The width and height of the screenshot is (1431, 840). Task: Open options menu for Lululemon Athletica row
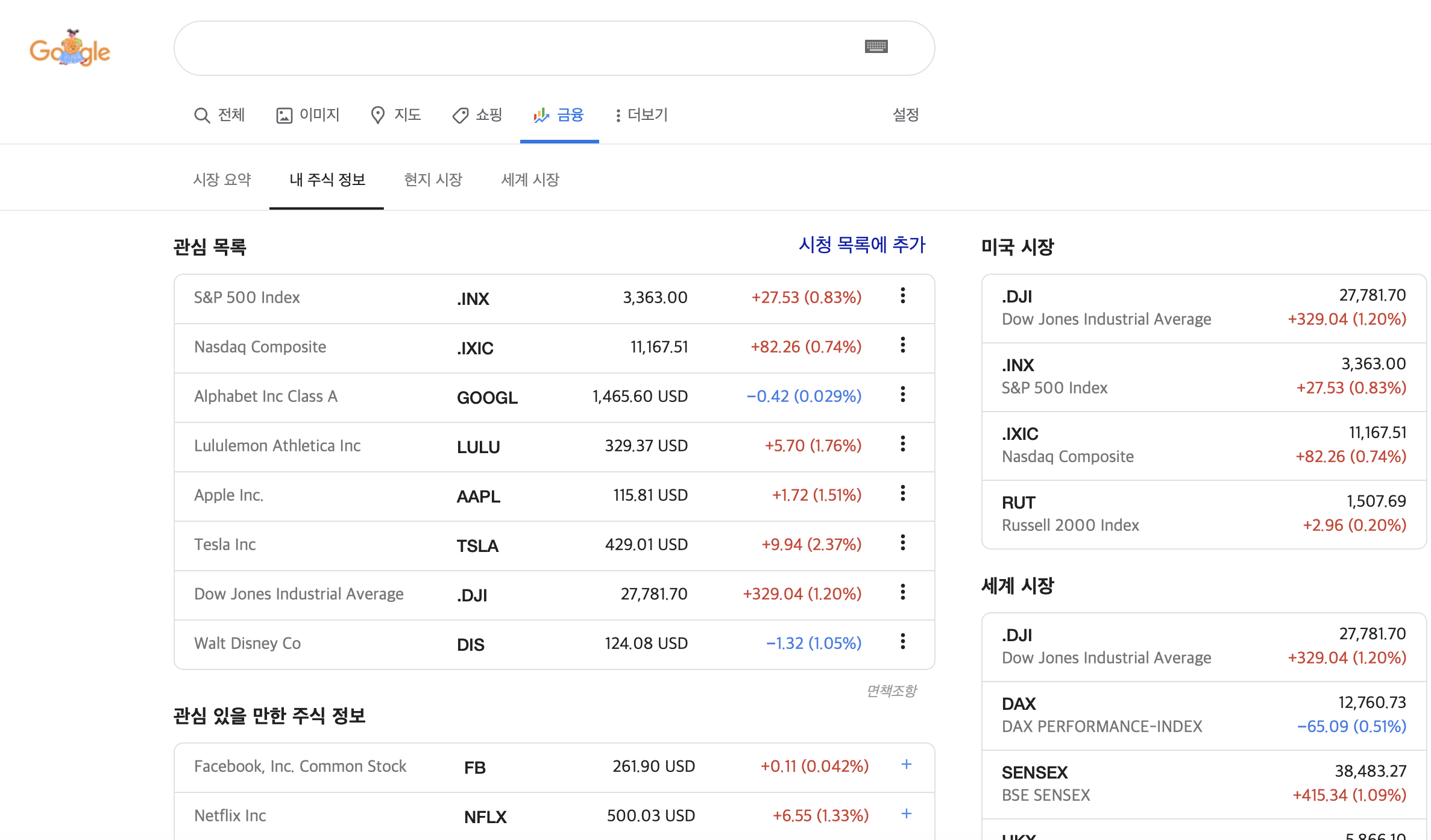[x=902, y=444]
